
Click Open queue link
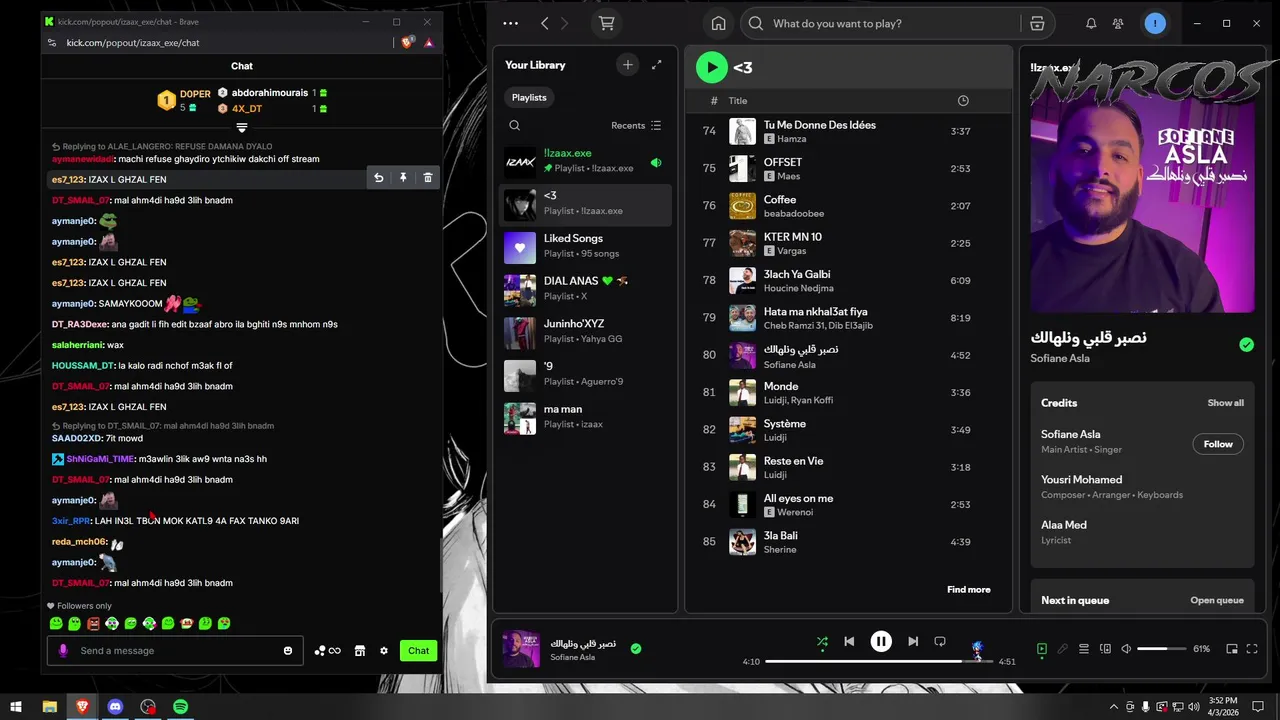coord(1217,600)
